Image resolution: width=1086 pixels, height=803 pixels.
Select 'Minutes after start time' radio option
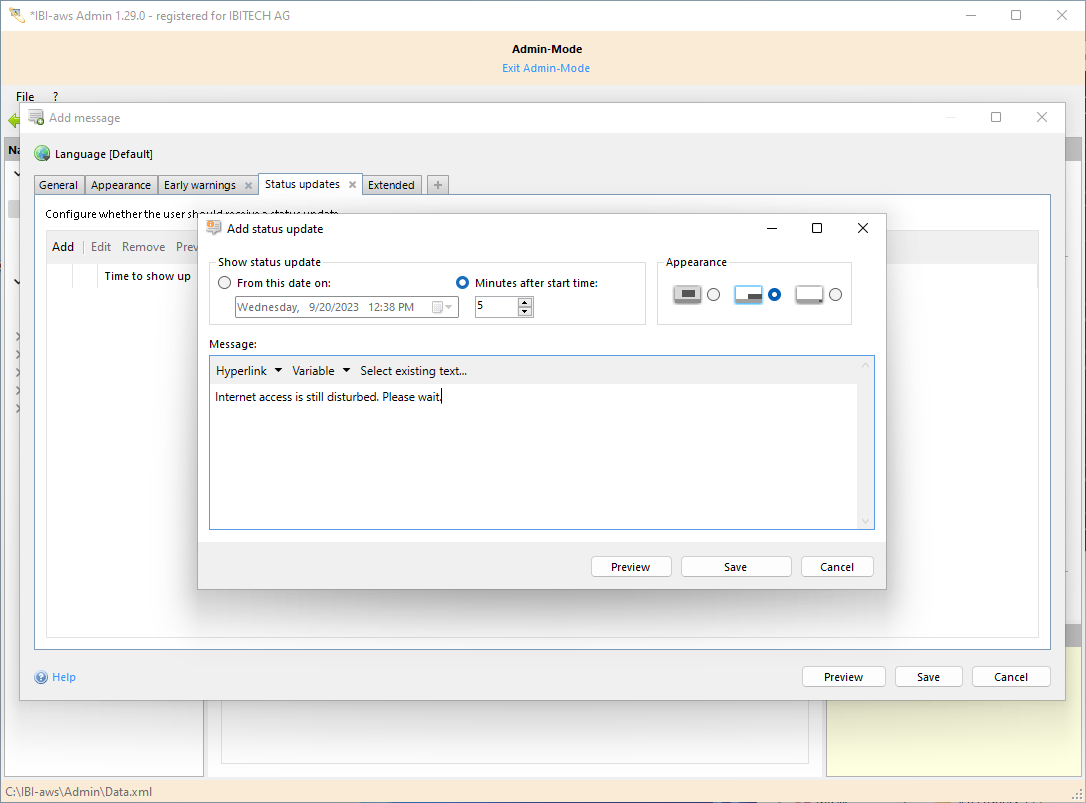[x=462, y=283]
